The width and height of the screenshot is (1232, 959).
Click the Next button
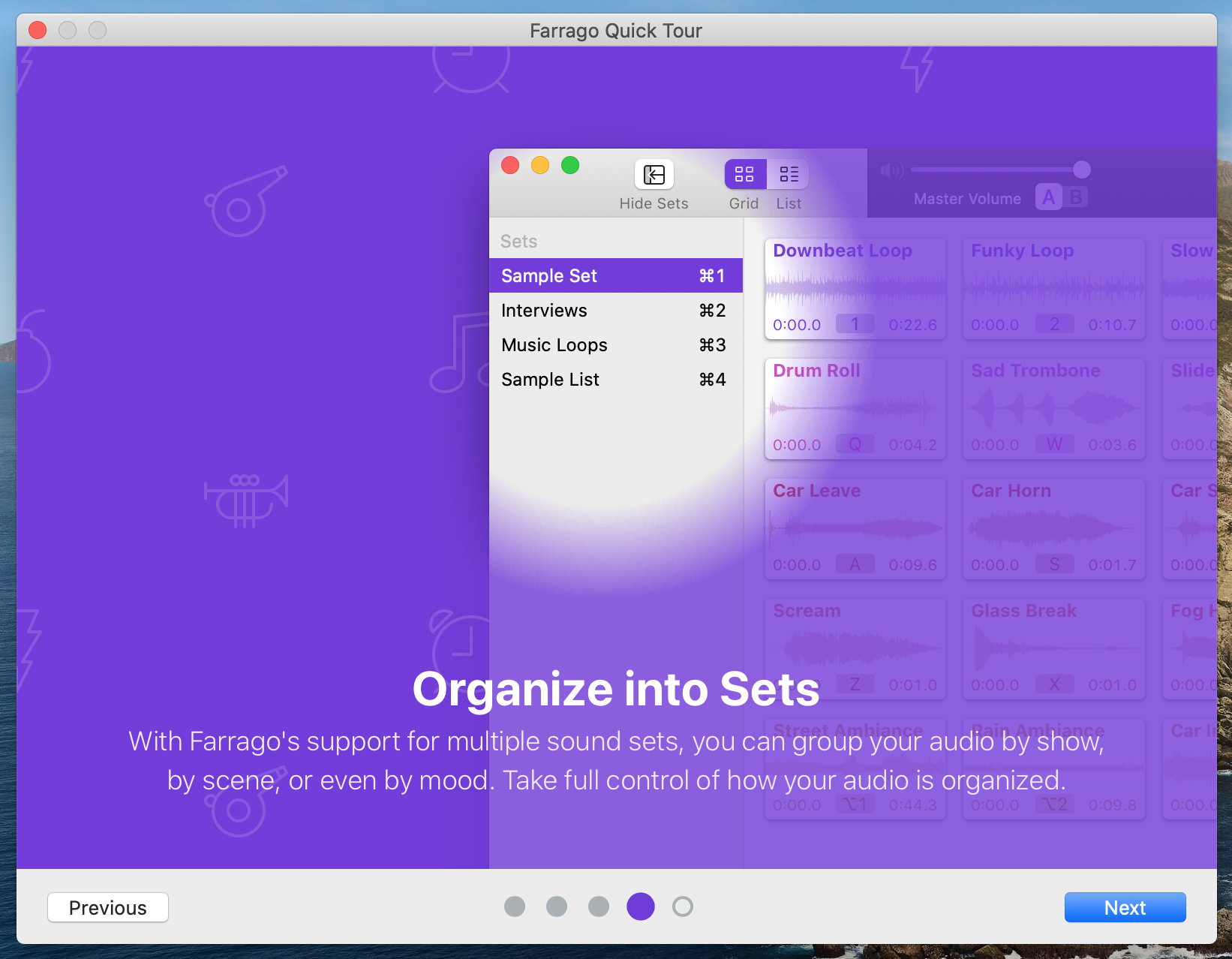click(x=1125, y=907)
